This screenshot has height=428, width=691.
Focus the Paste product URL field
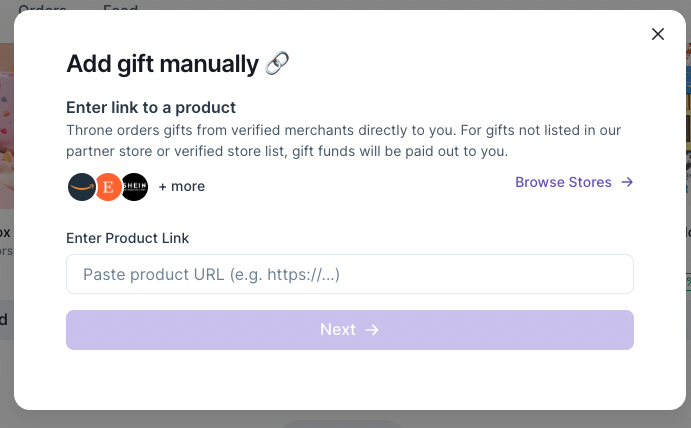pyautogui.click(x=350, y=274)
